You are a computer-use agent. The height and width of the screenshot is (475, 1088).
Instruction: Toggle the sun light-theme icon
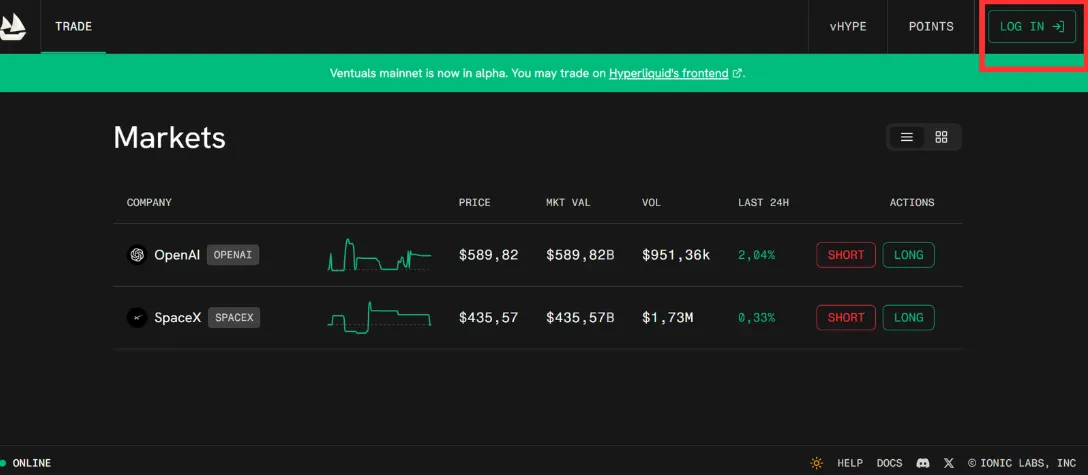[817, 463]
